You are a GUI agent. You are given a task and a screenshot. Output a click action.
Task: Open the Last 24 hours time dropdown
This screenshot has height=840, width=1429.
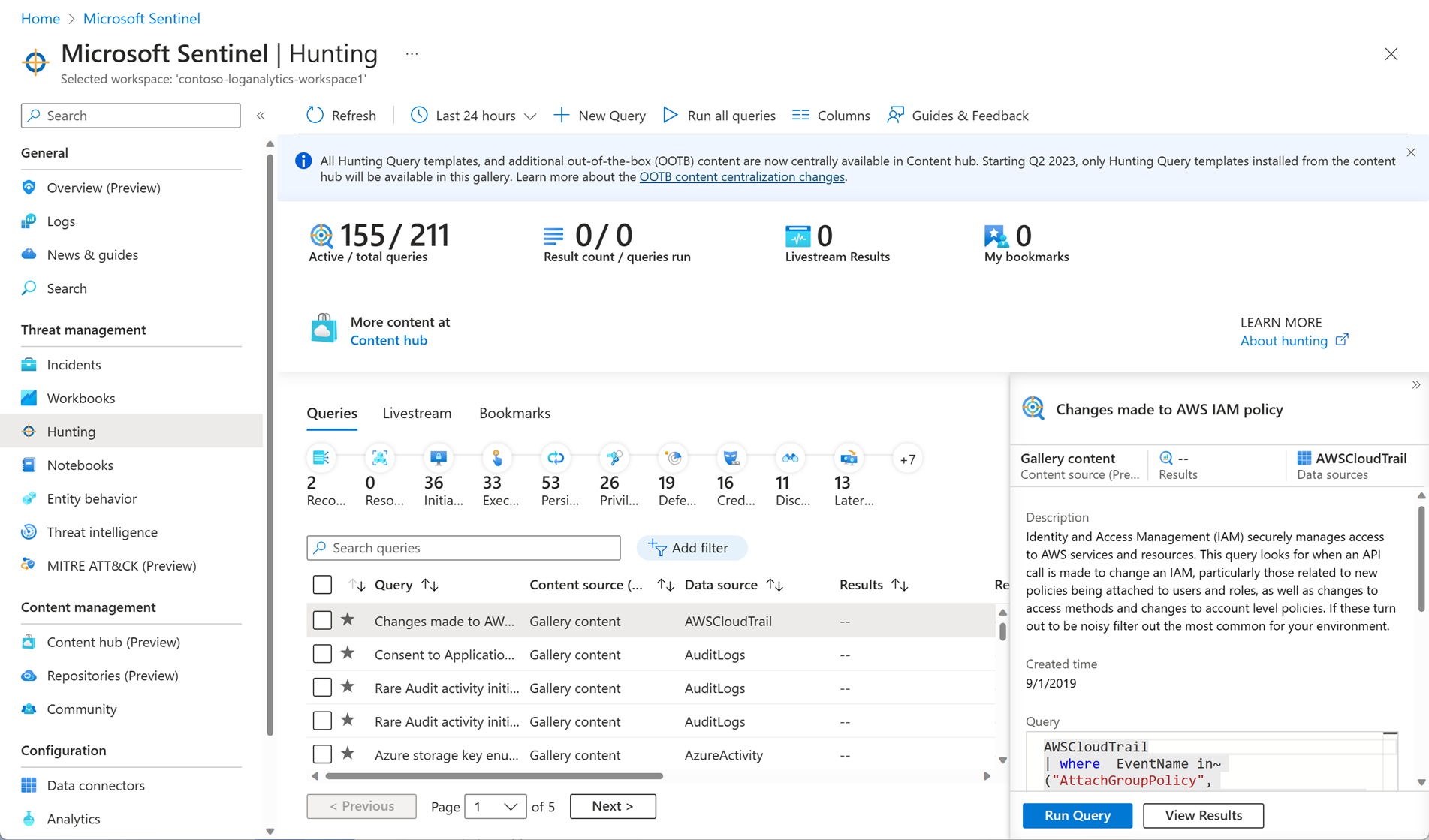pyautogui.click(x=474, y=115)
